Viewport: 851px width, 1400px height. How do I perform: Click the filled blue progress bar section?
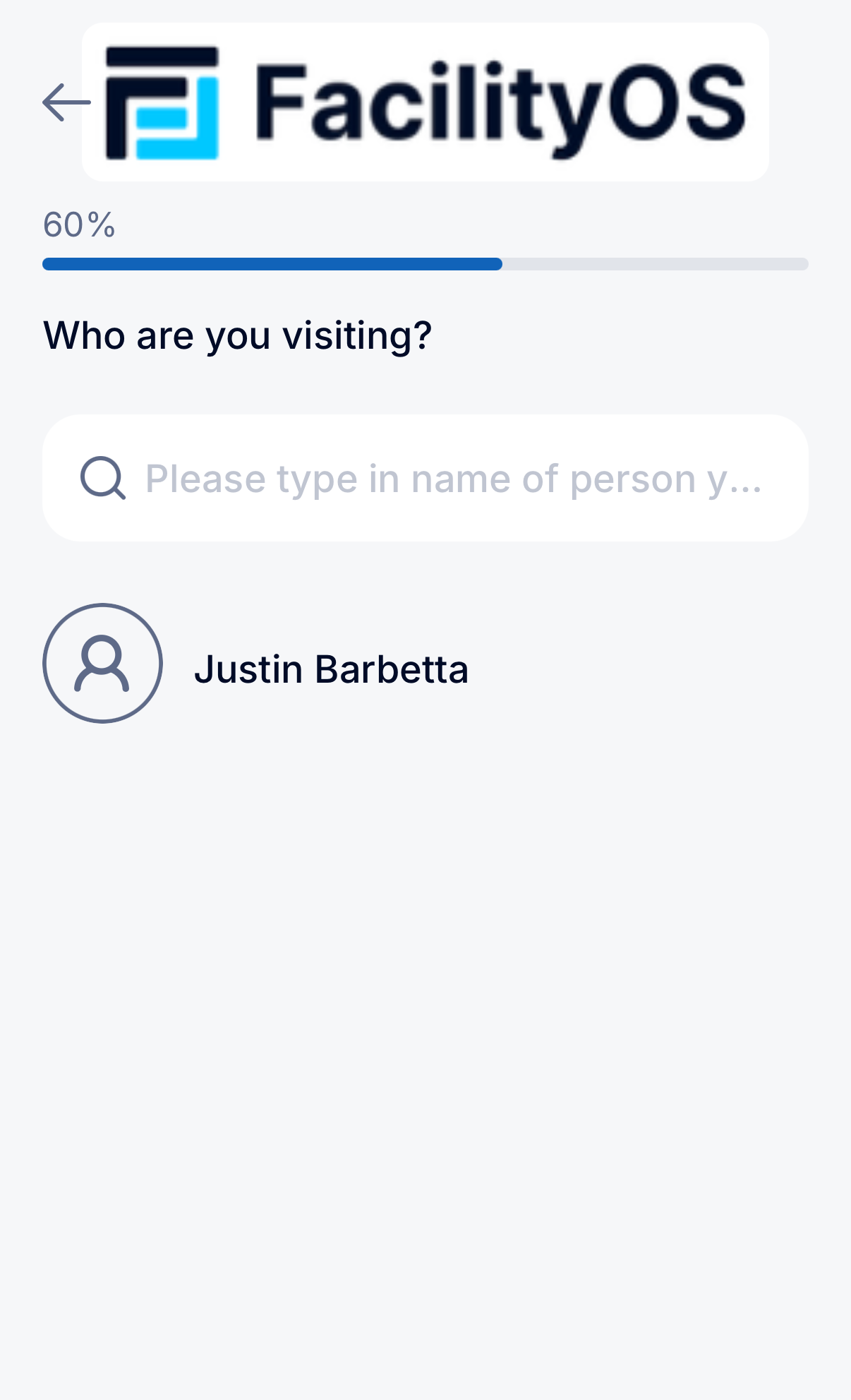tap(272, 264)
